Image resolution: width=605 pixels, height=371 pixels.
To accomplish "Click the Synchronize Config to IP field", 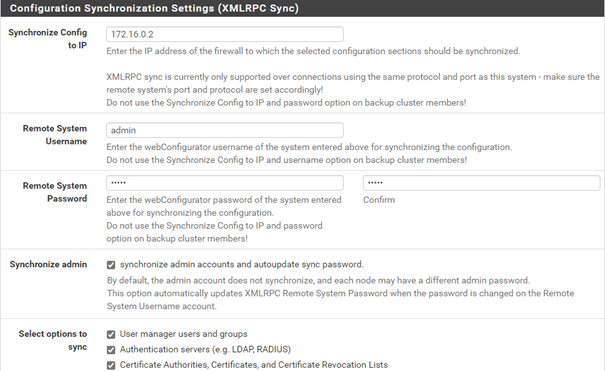I will click(x=225, y=34).
